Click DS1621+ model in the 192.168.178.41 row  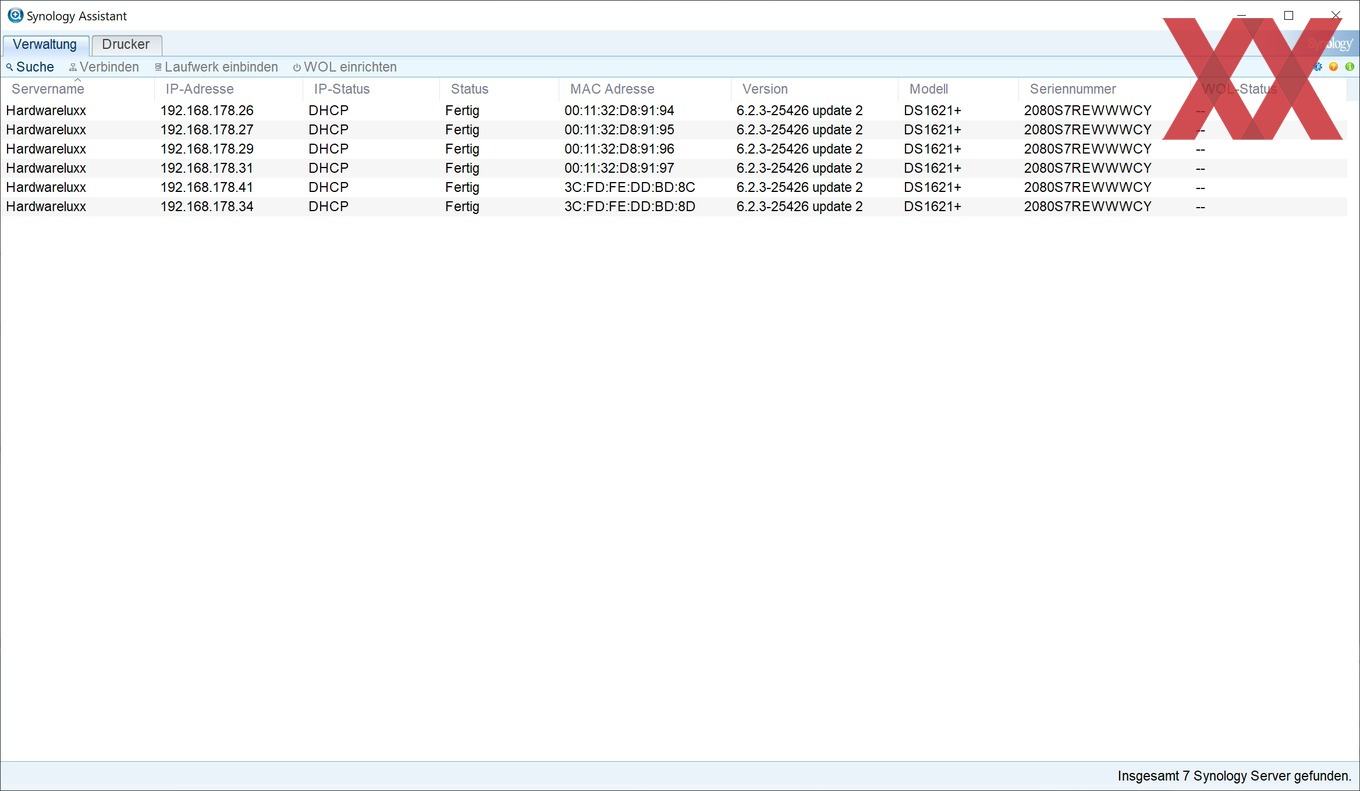(x=932, y=187)
